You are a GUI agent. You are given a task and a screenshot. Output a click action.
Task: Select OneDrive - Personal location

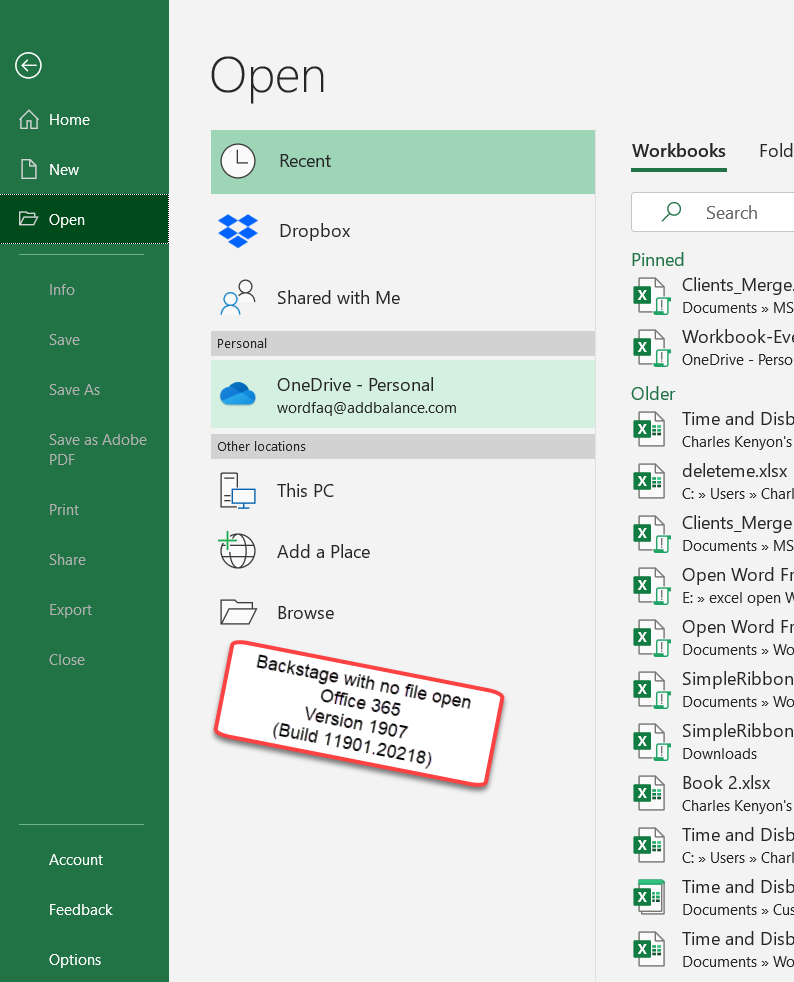coord(403,394)
